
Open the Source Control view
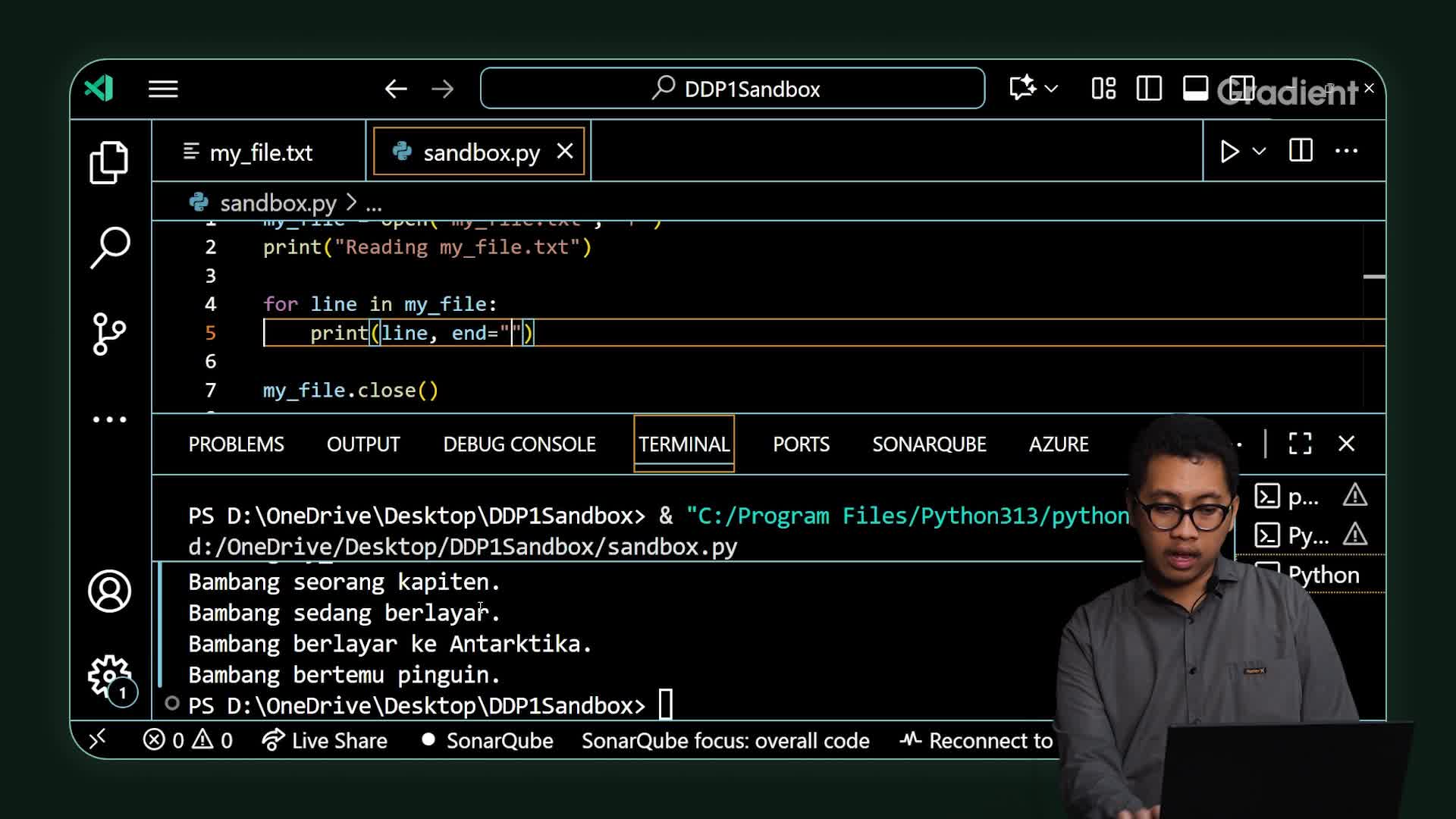click(109, 334)
